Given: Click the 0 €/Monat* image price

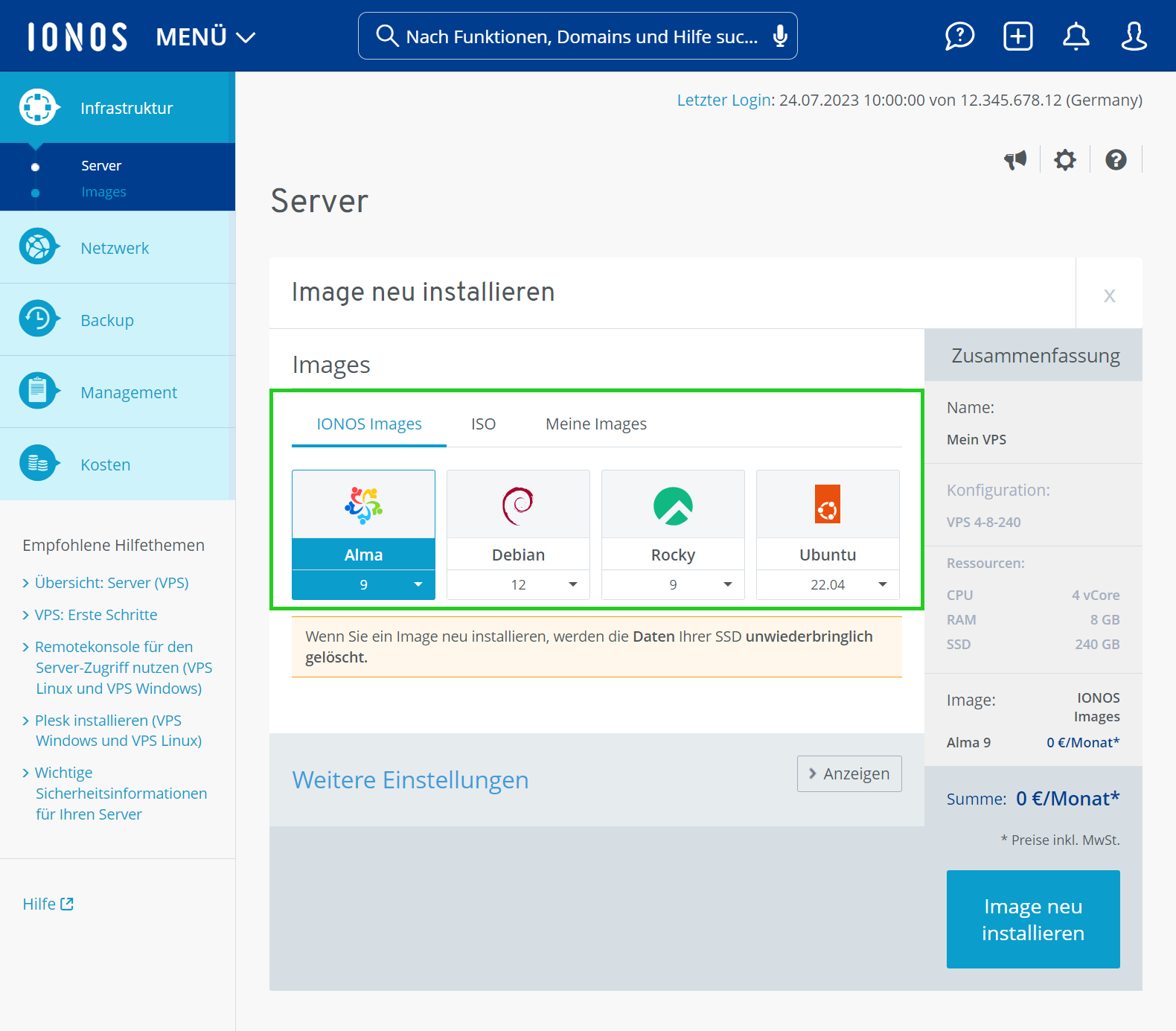Looking at the screenshot, I should 1083,742.
